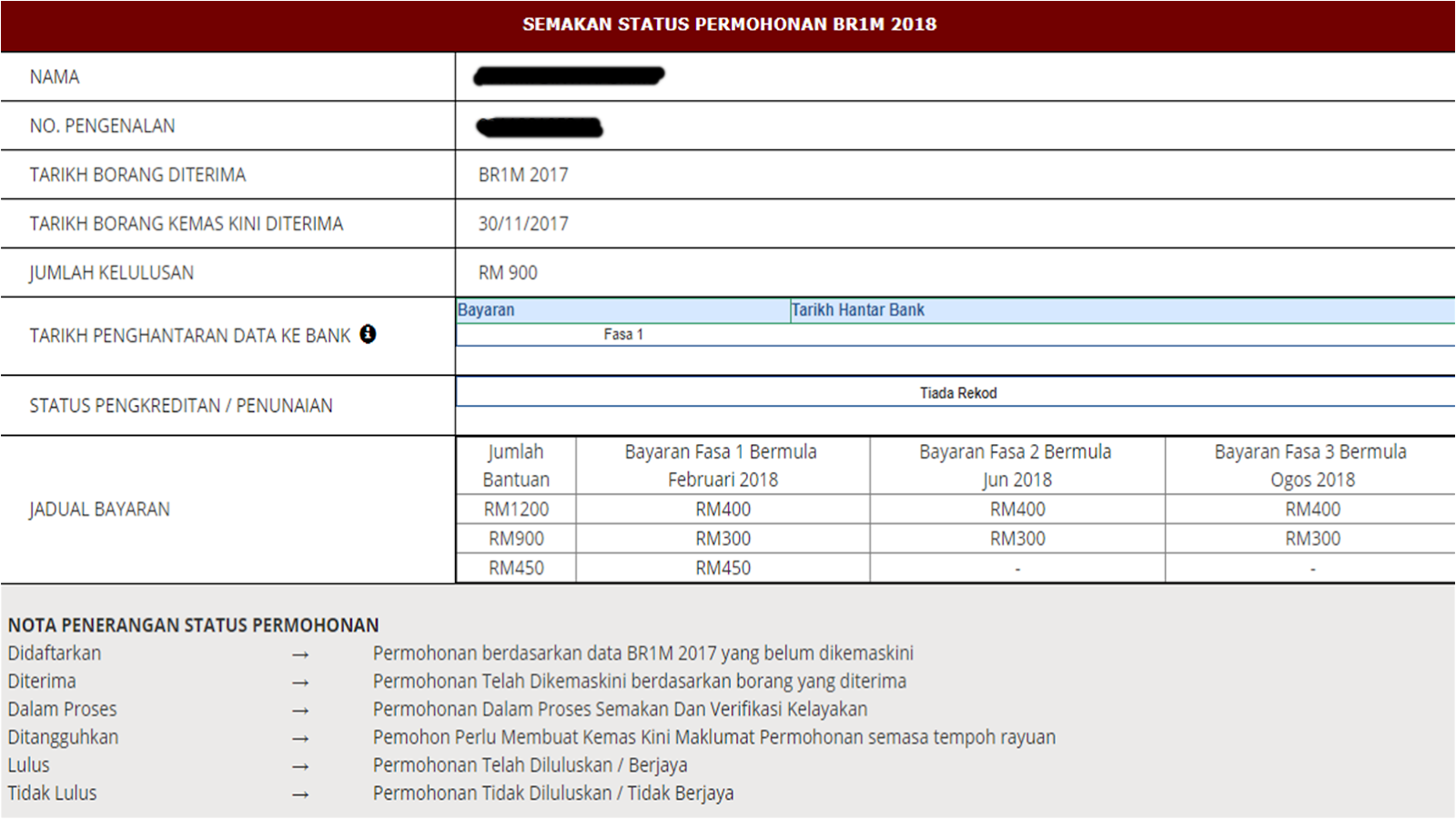The width and height of the screenshot is (1456, 819).
Task: Click RM400 under Fasa 1 column
Action: [723, 510]
